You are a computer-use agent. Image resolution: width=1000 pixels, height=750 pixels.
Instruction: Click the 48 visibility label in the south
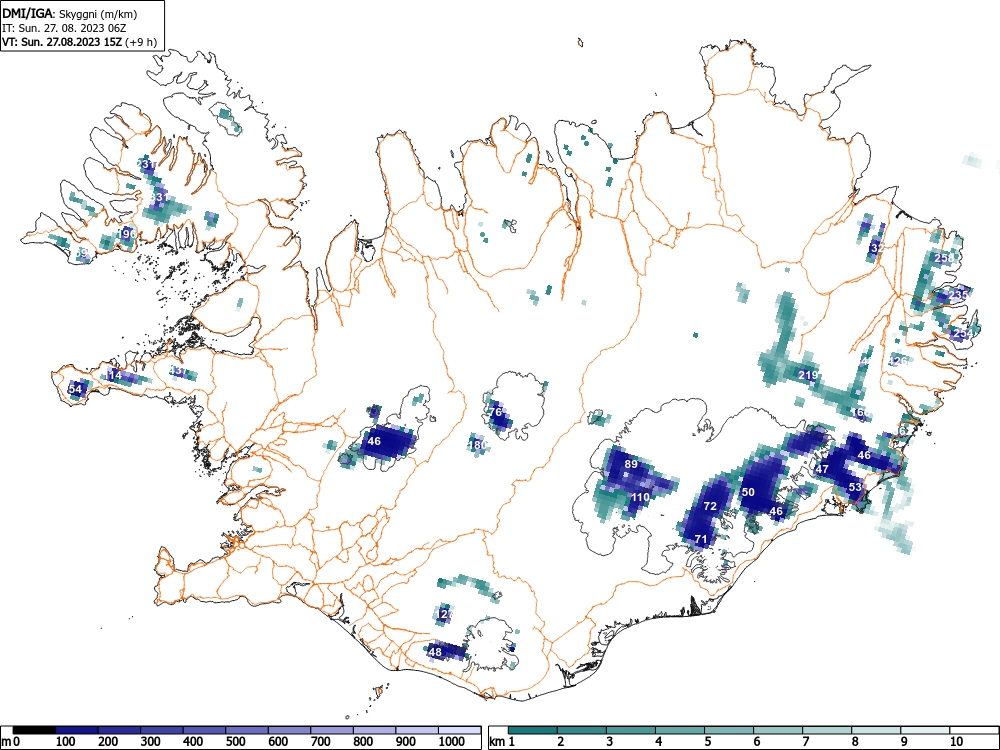coord(435,652)
